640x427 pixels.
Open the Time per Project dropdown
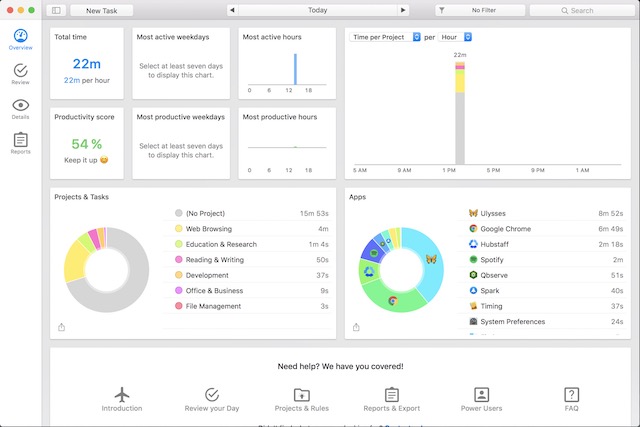[385, 37]
